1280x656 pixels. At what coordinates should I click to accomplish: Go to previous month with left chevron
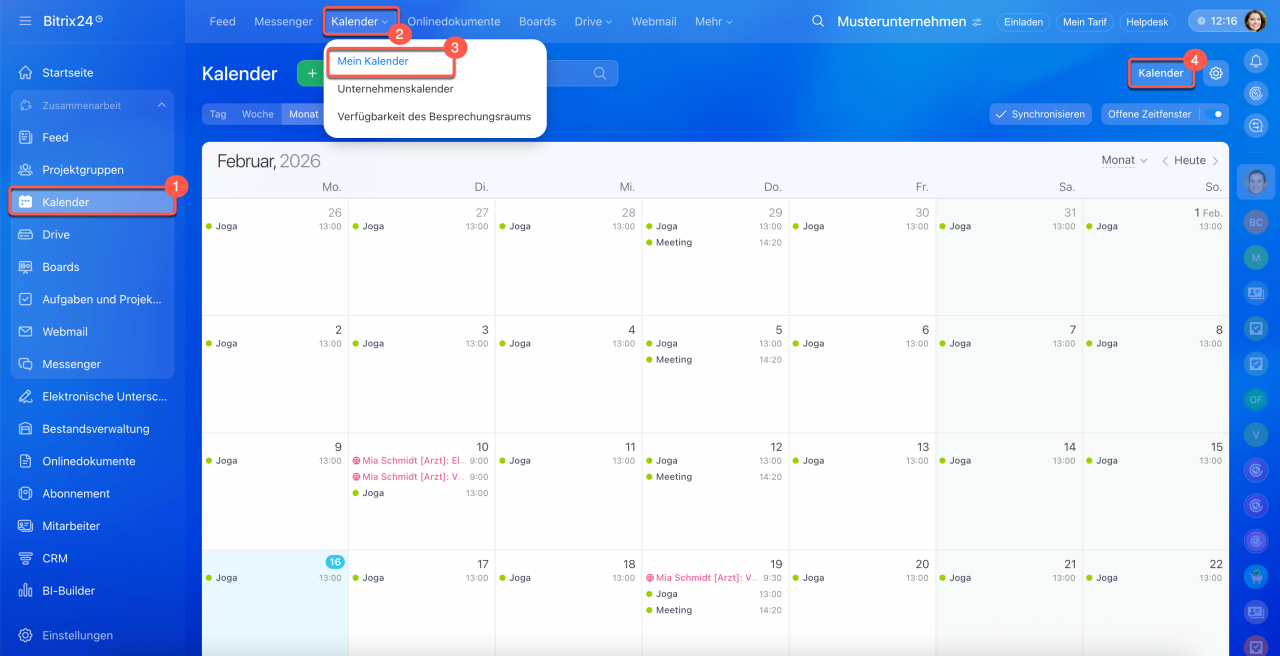coord(1164,160)
